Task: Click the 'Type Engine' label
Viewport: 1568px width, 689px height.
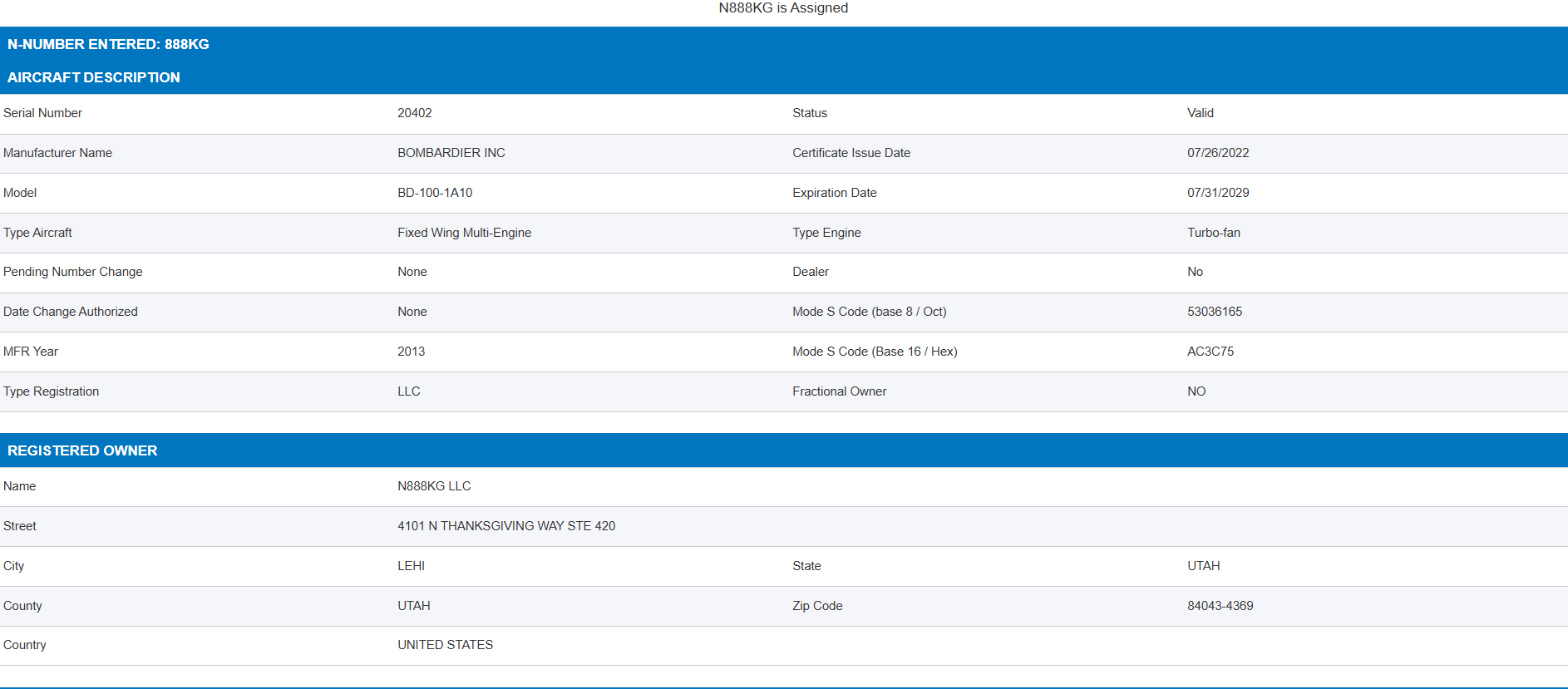Action: pyautogui.click(x=826, y=233)
